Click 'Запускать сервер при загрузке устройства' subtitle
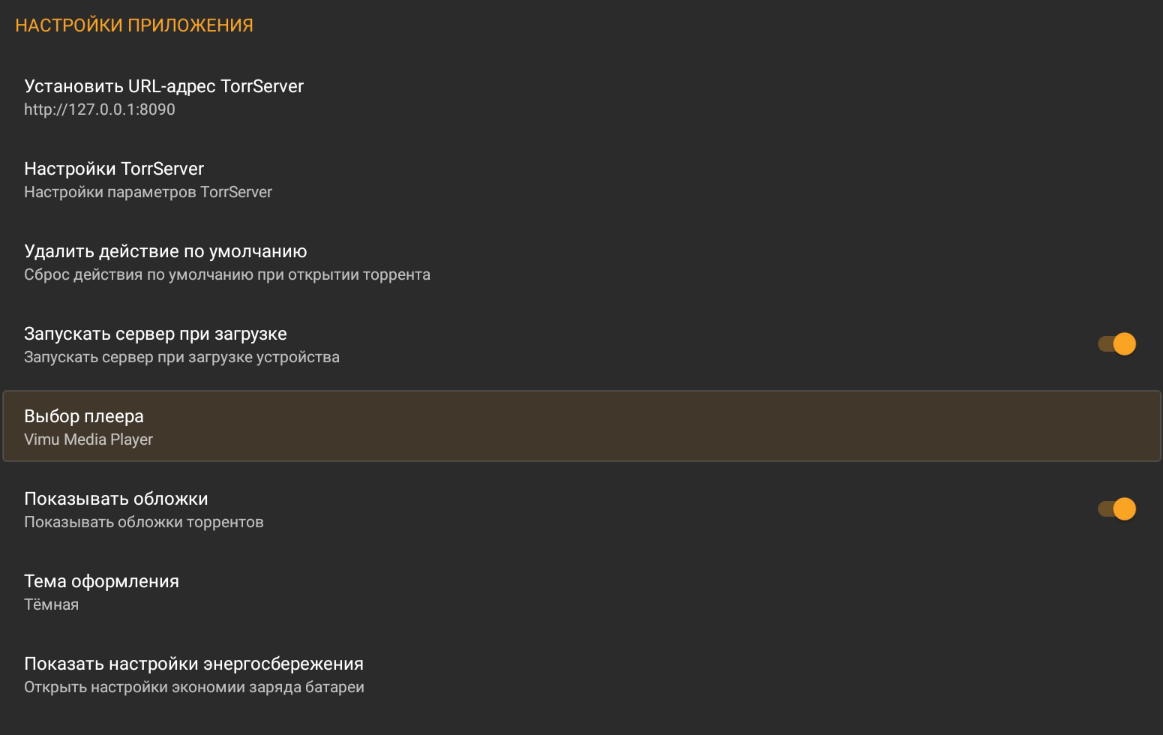 pyautogui.click(x=181, y=357)
